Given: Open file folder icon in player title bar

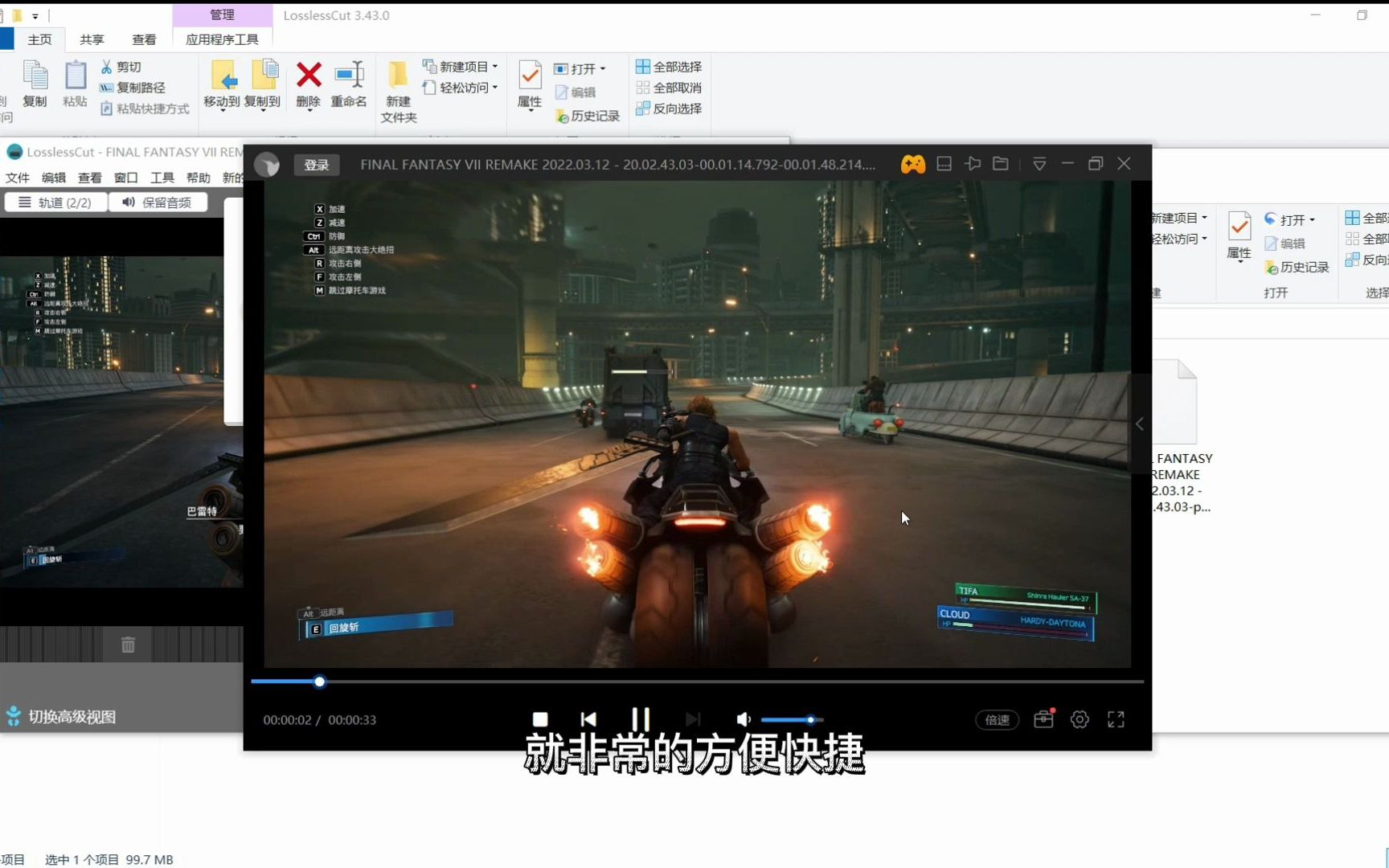Looking at the screenshot, I should pyautogui.click(x=1001, y=164).
